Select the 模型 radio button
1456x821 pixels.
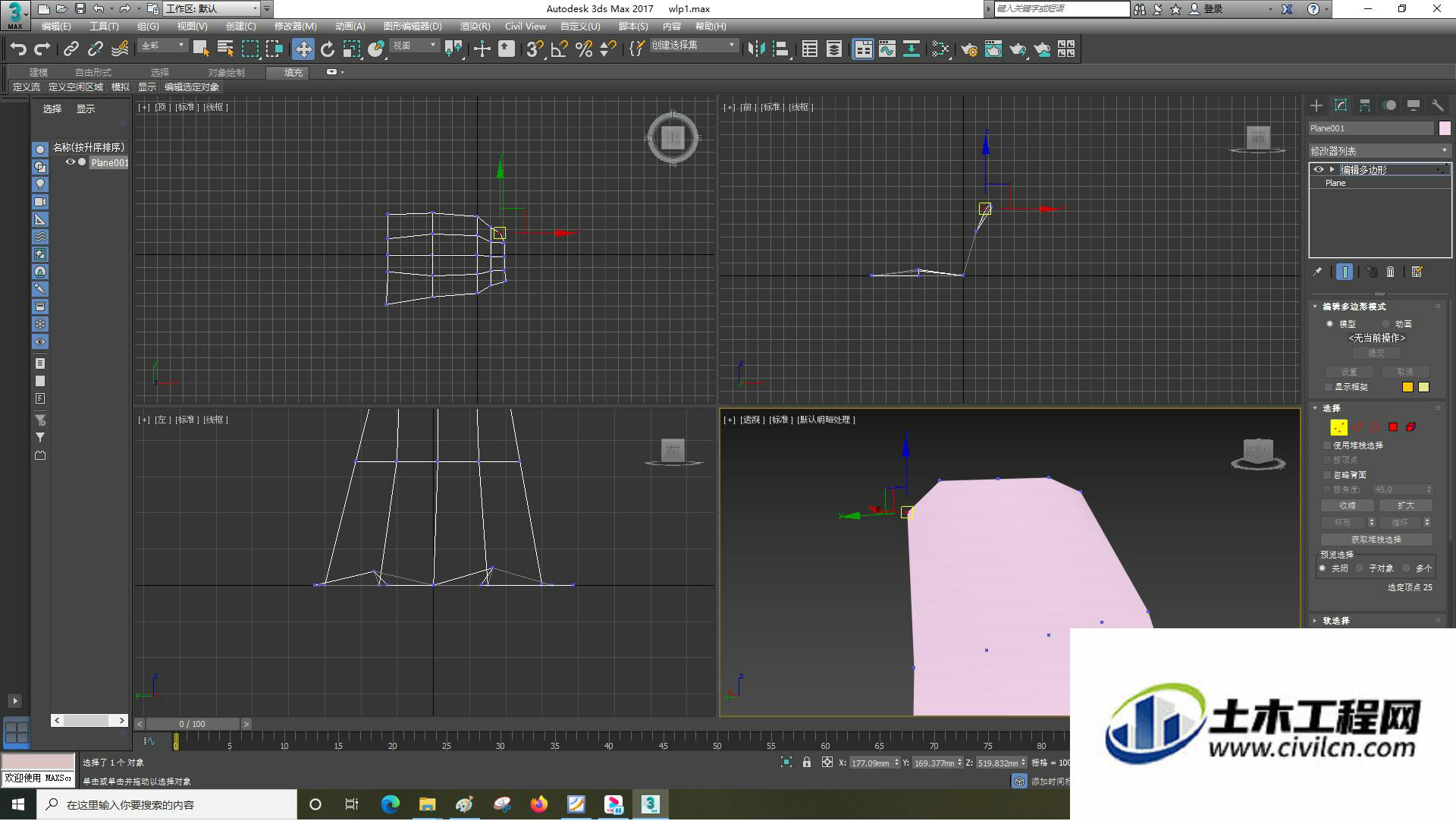1329,324
